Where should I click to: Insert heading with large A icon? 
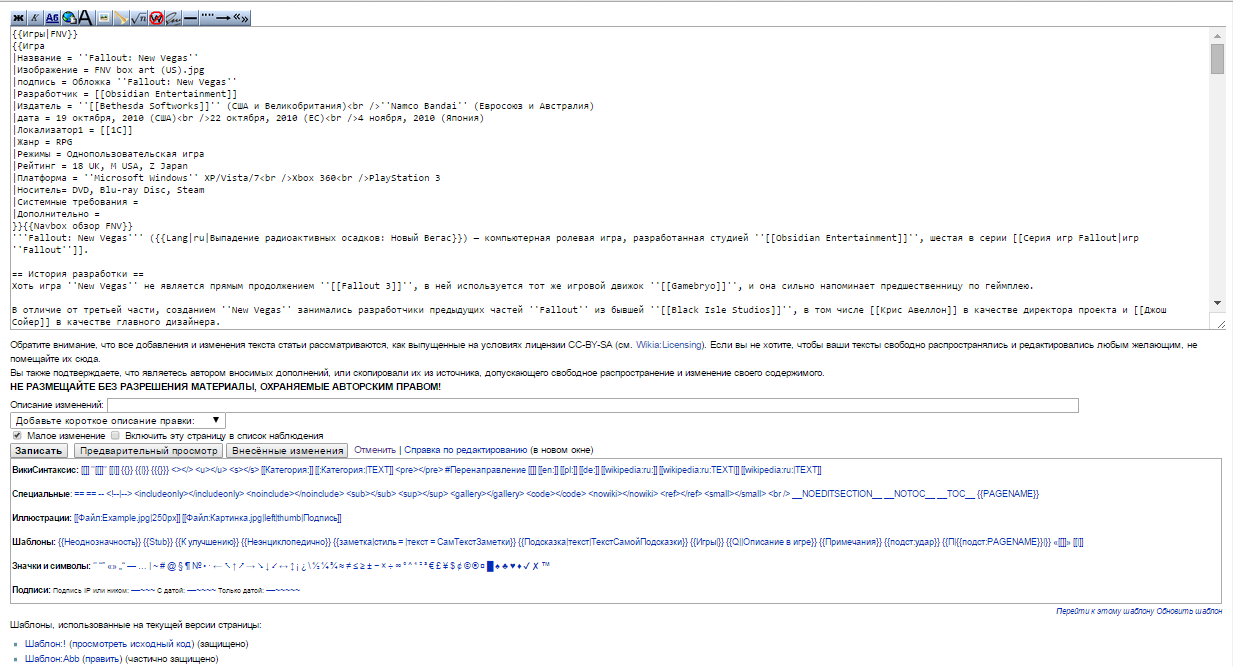pos(85,17)
